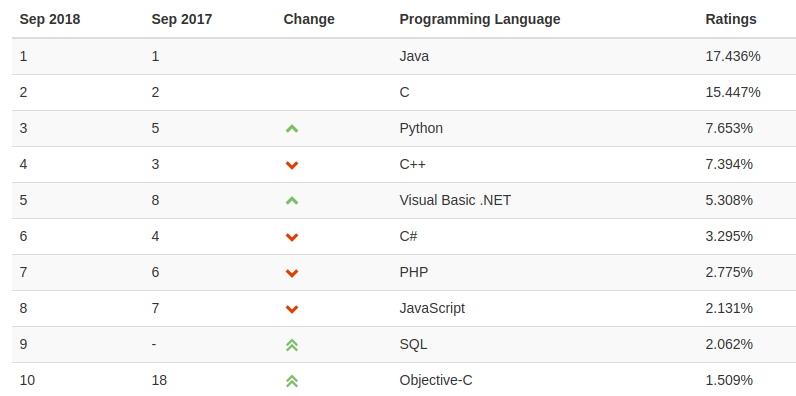Select the PHP language cell
The image size is (796, 396).
pos(414,273)
